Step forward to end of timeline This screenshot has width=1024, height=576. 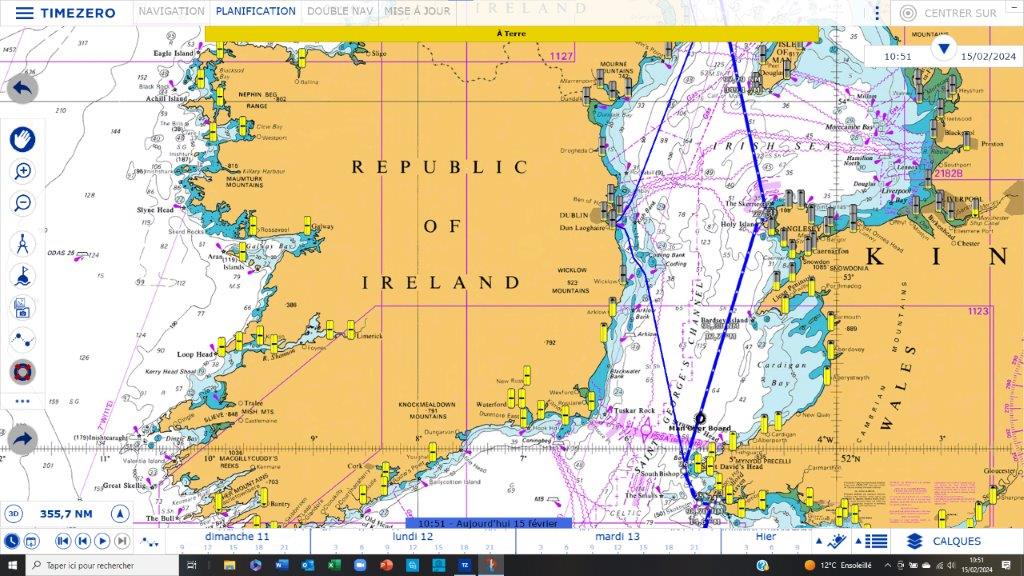[121, 541]
